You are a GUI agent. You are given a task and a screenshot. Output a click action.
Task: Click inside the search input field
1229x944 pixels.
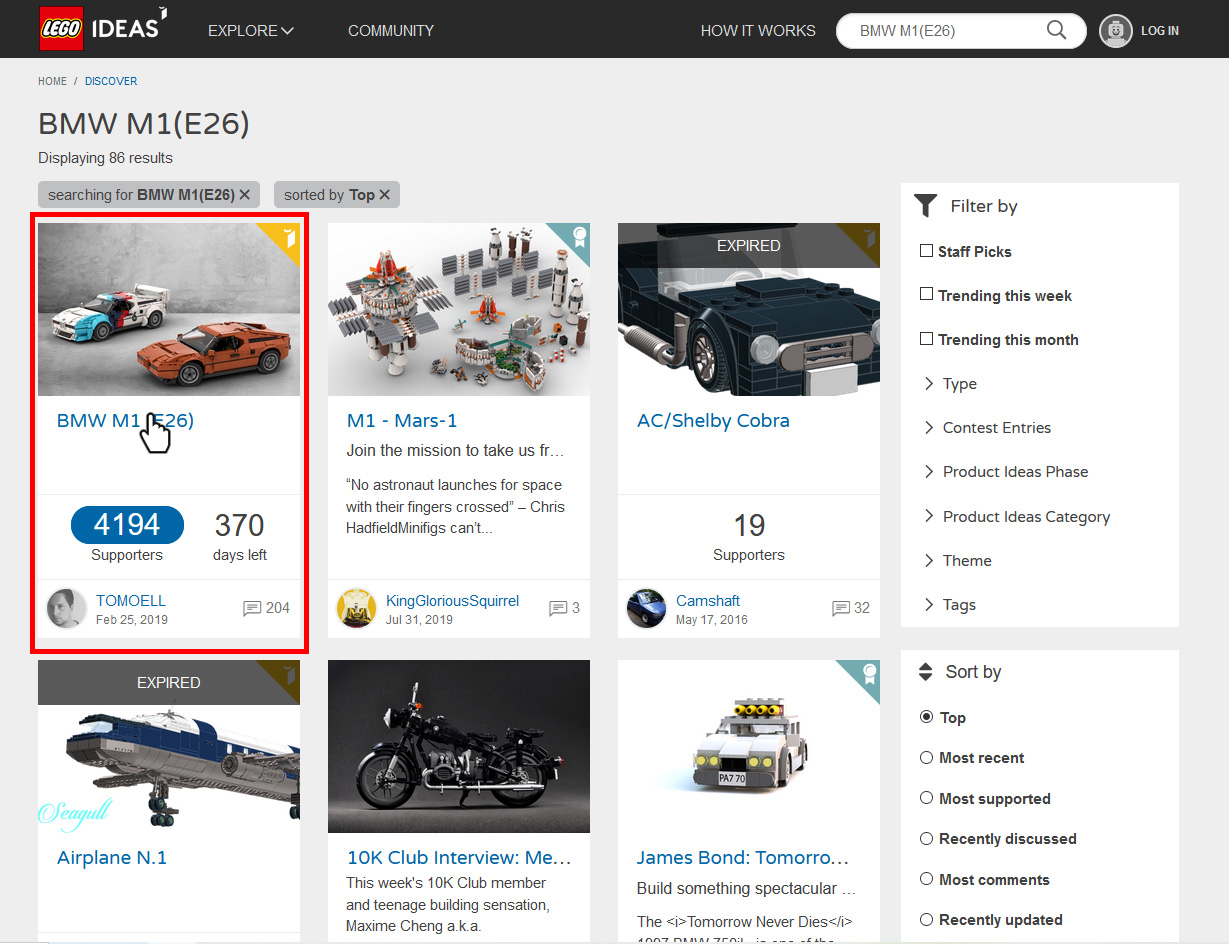pos(945,31)
